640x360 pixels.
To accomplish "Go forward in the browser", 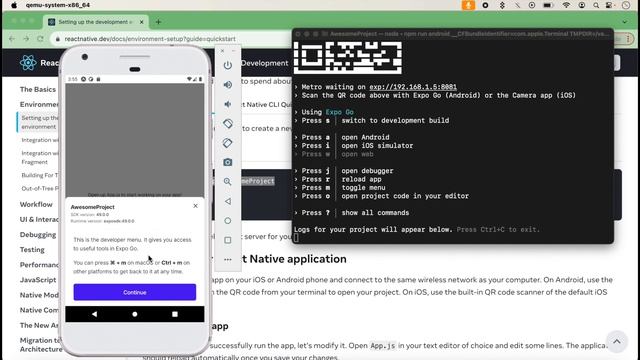I will point(26,39).
